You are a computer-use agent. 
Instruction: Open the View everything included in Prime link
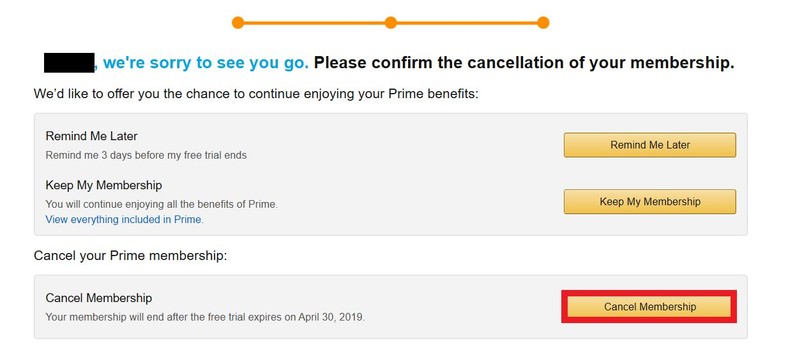(x=125, y=220)
